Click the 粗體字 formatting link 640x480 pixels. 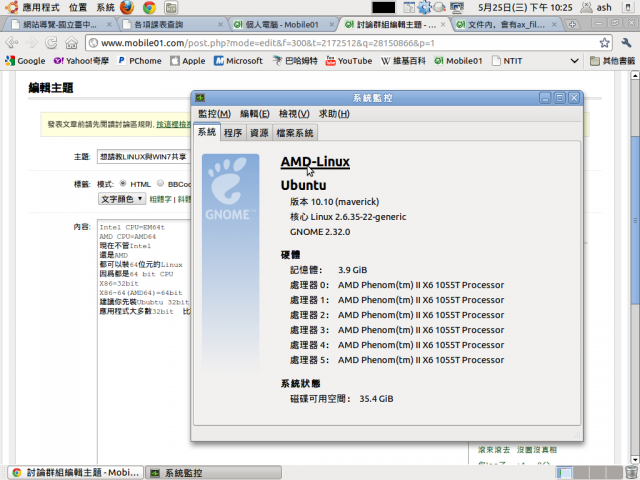tap(160, 199)
